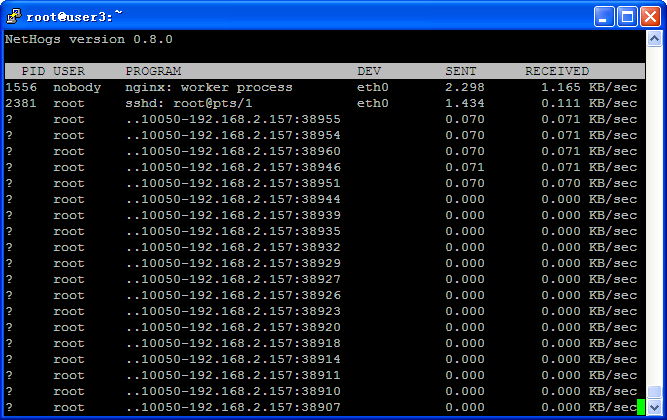Click received value 0.111 KB/sec

[x=589, y=103]
